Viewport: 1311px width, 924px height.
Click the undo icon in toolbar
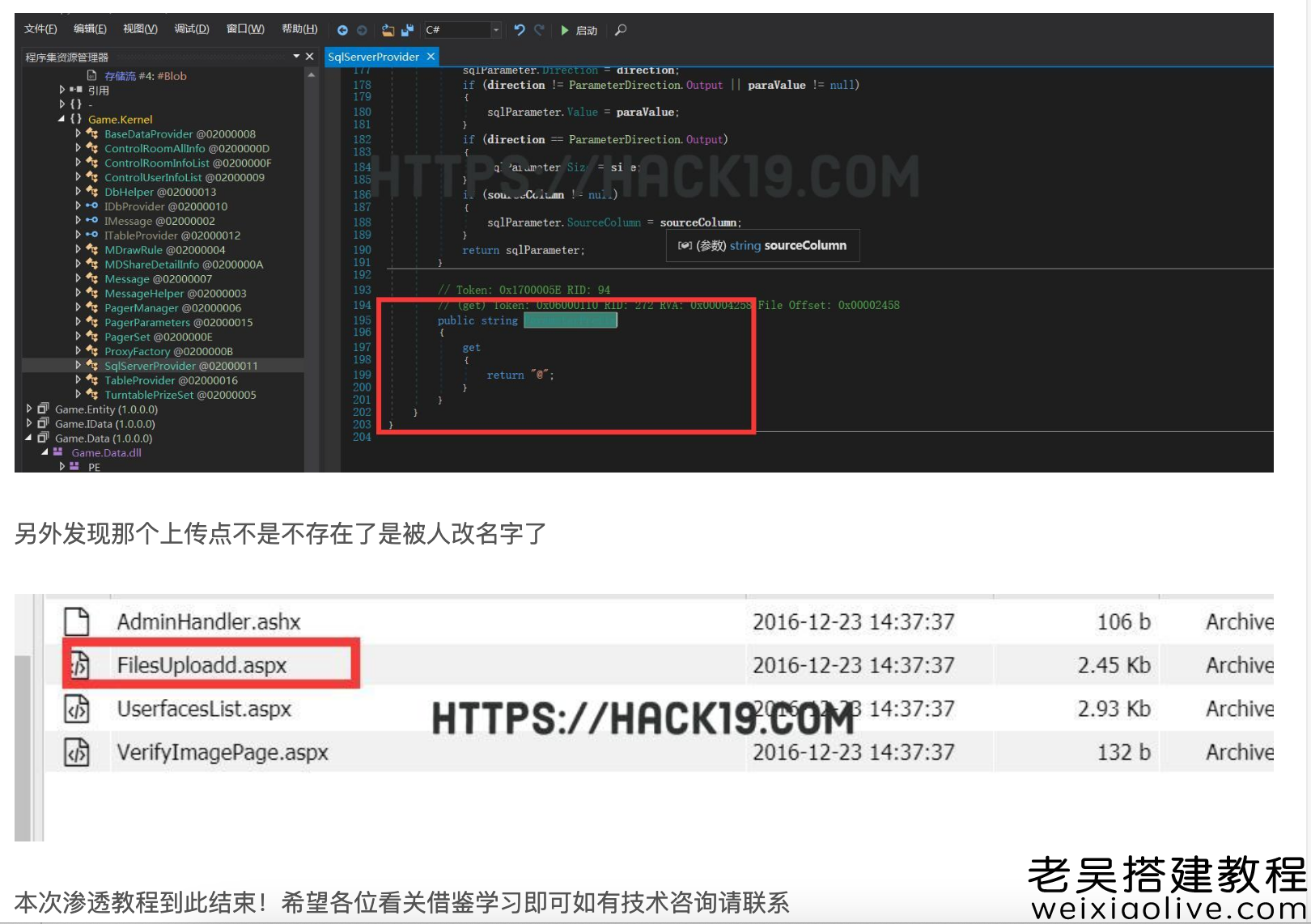coord(520,30)
